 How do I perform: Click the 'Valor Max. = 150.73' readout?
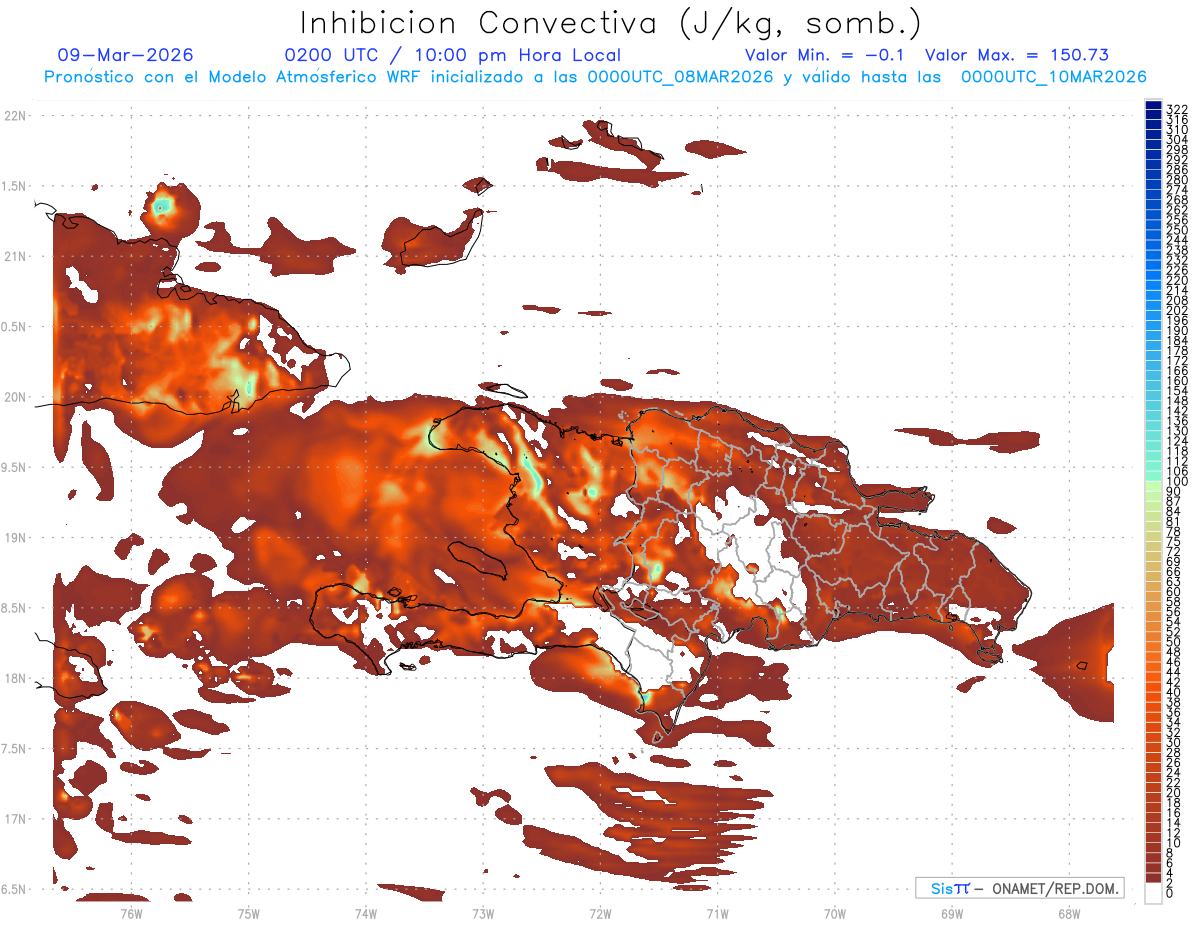pos(1017,56)
